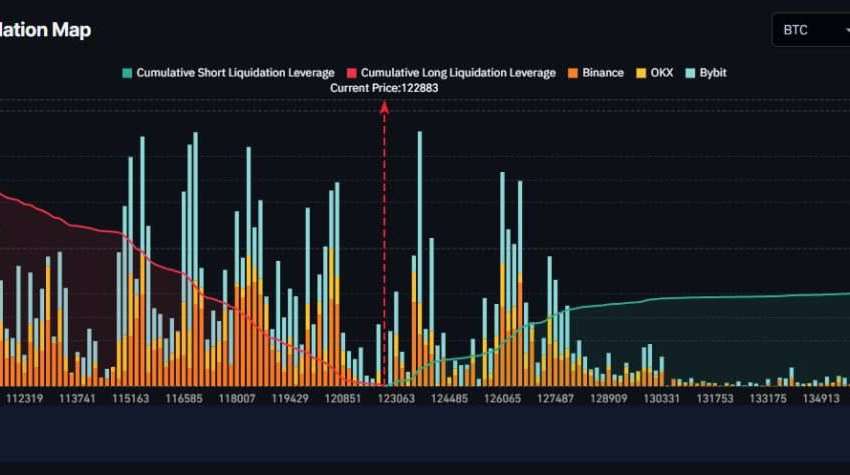Image resolution: width=850 pixels, height=475 pixels.
Task: Click the red Cumulative Long Liquidation legend square
Action: click(x=351, y=73)
